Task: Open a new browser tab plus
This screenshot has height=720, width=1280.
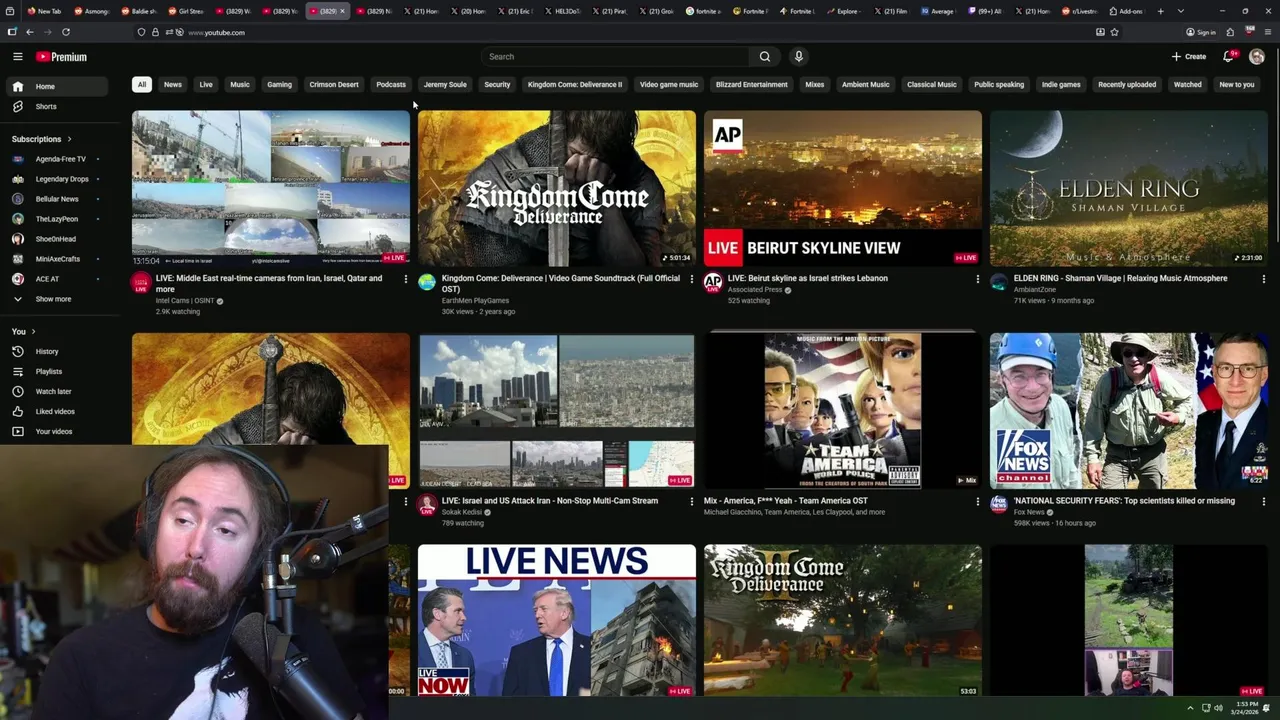Action: click(x=1160, y=11)
